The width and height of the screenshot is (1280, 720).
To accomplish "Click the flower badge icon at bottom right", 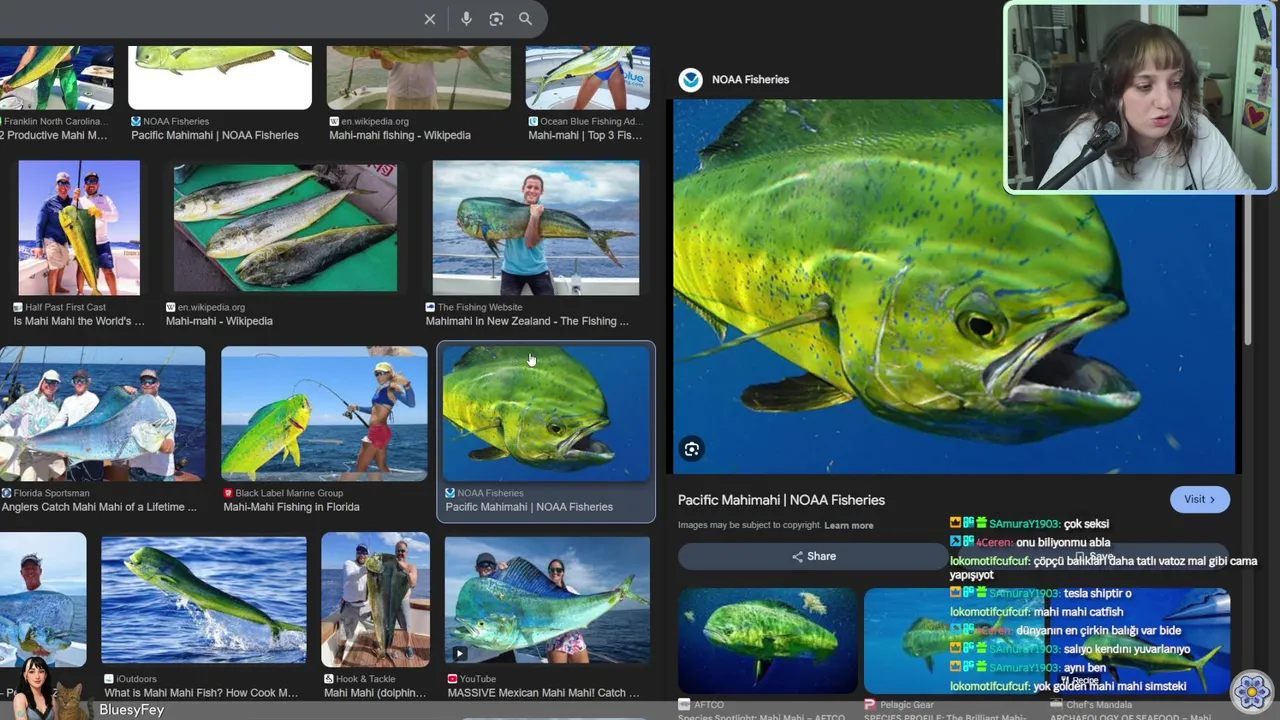I will [1251, 691].
